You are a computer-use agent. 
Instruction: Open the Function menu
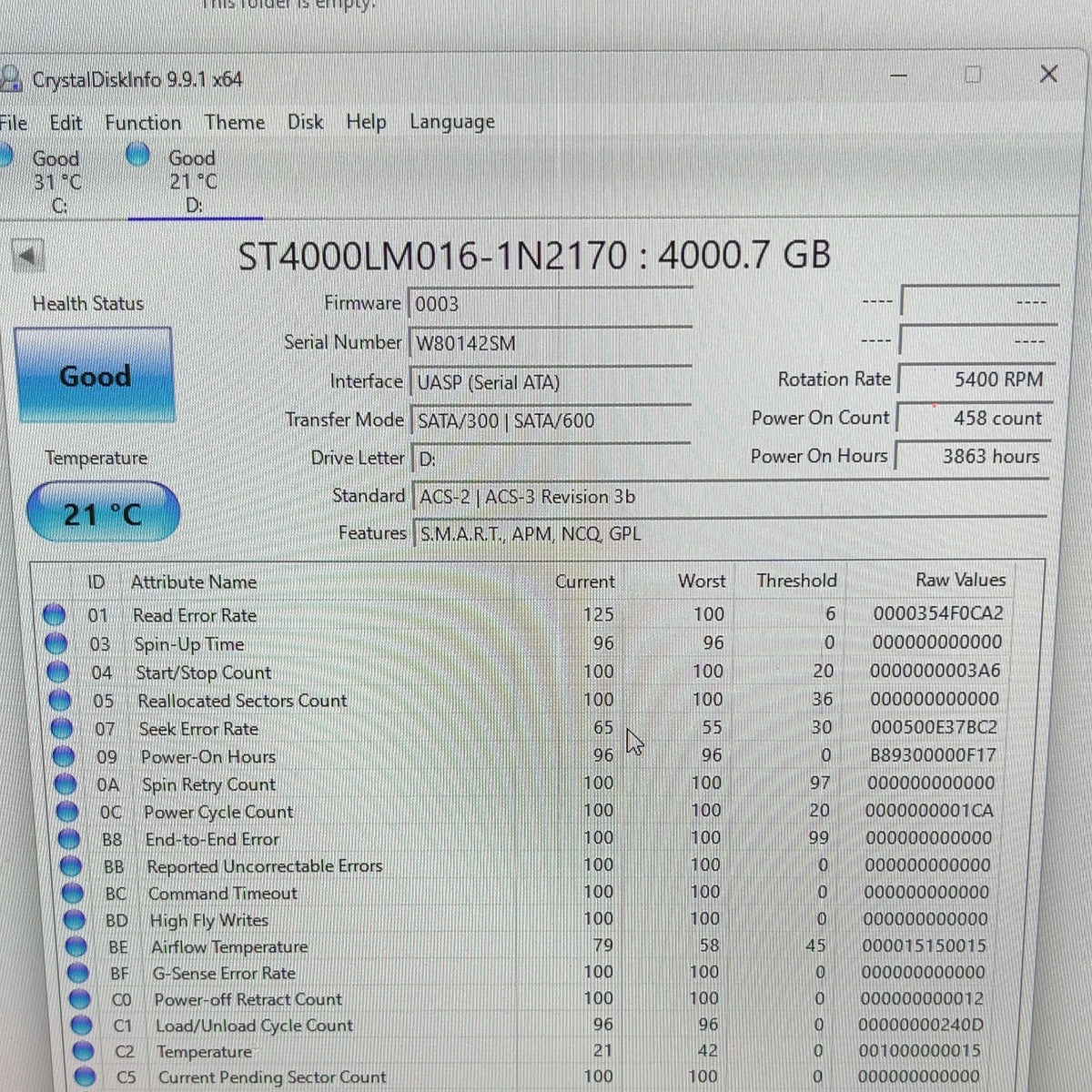[x=143, y=123]
